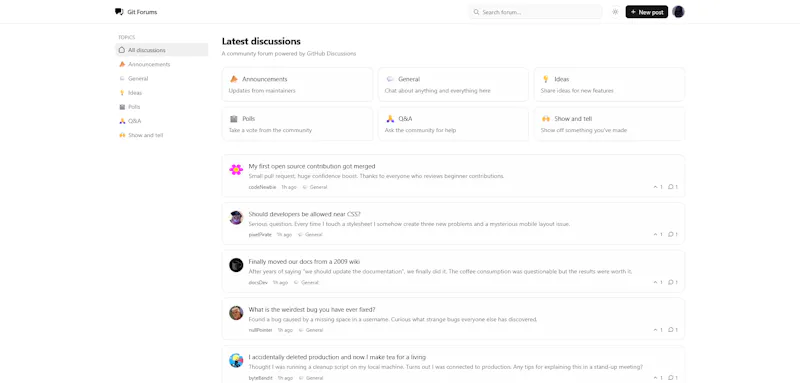Open 'My first open source contribution got merged'
Screen dimensions: 800x383
(312, 166)
